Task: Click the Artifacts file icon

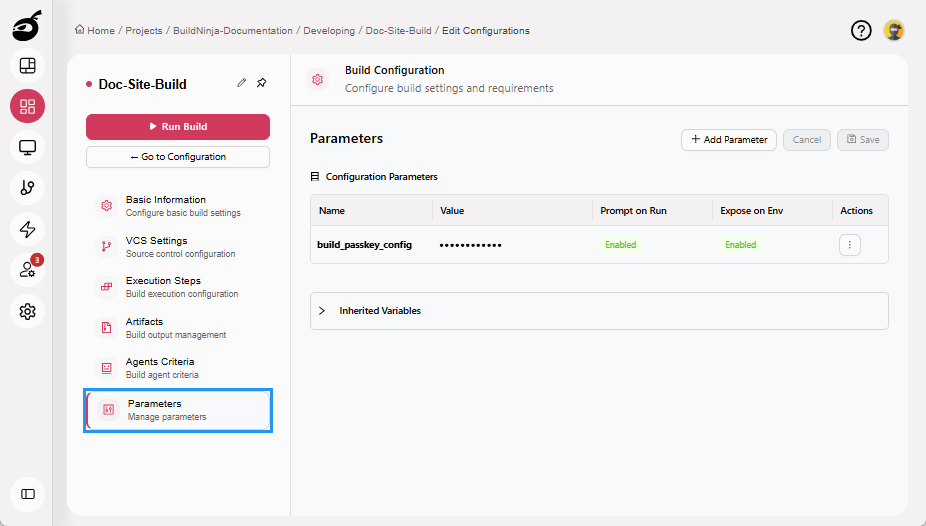Action: point(106,327)
